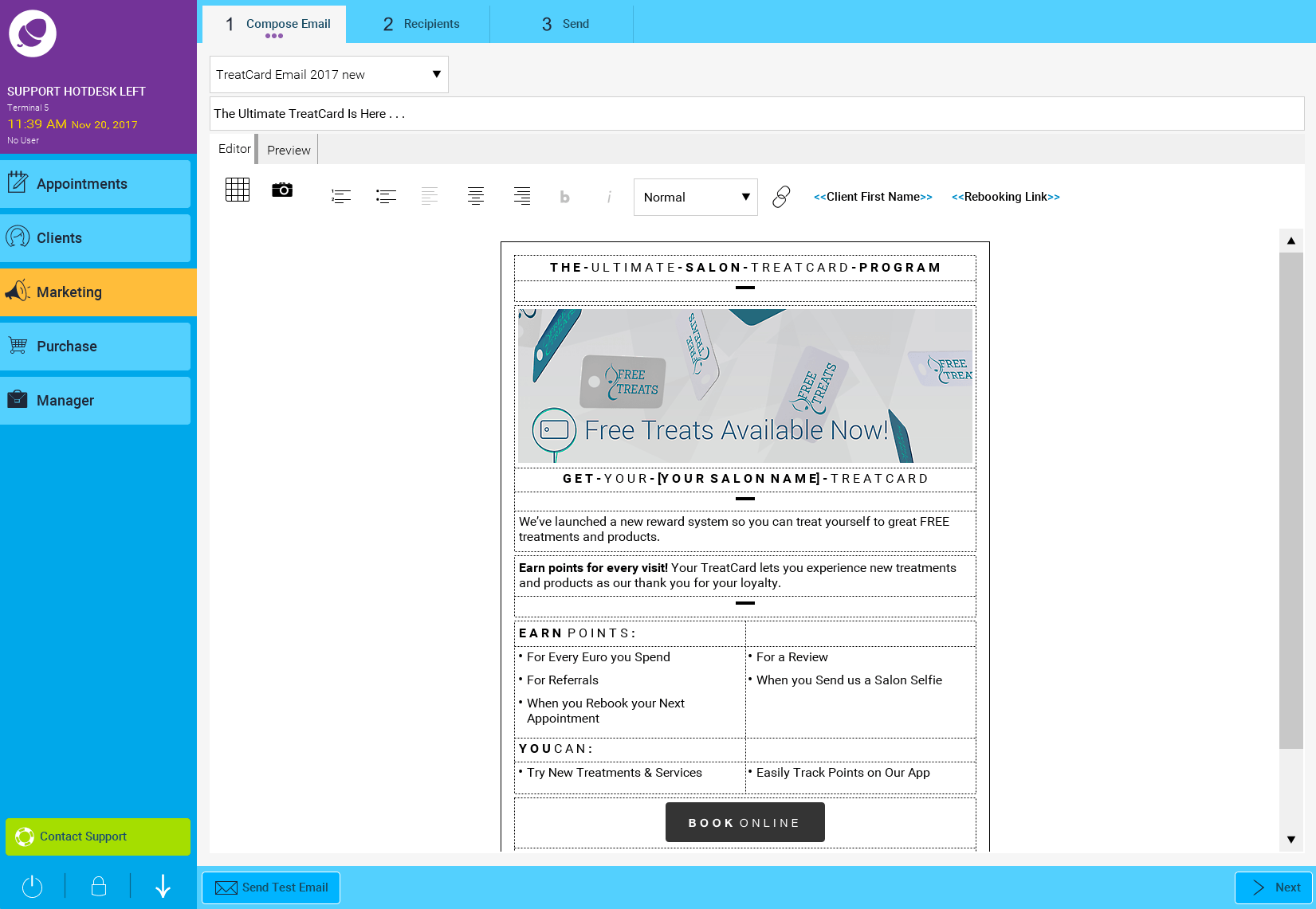Click the down arrow icon near the lock
Image resolution: width=1316 pixels, height=909 pixels.
point(163,886)
